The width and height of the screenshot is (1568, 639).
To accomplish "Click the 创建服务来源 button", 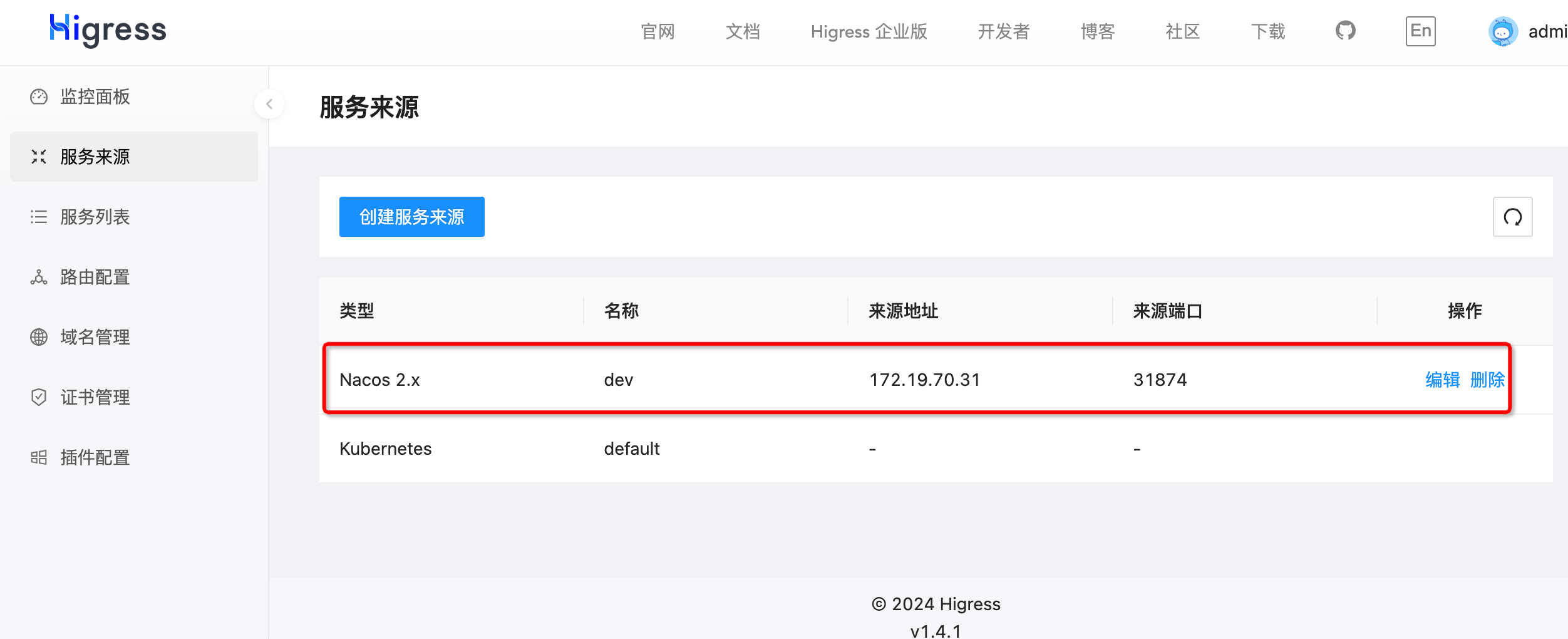I will click(412, 217).
